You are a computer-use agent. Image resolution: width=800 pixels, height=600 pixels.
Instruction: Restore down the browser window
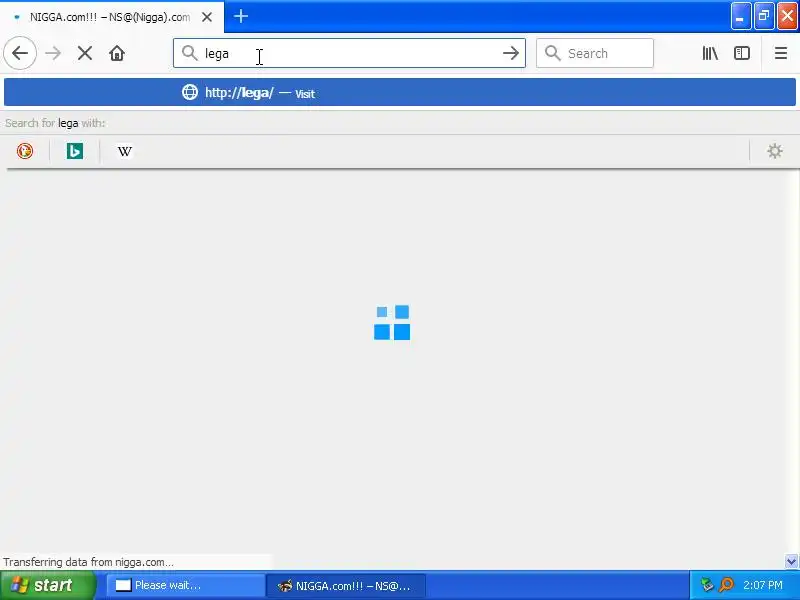(764, 16)
